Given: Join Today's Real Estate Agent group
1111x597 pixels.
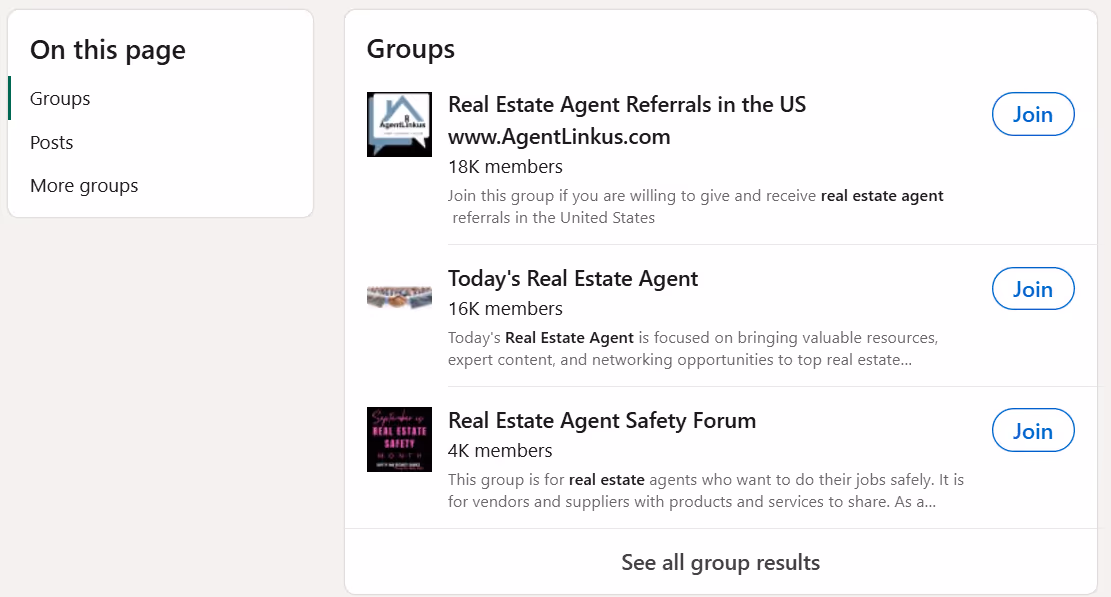Looking at the screenshot, I should click(x=1033, y=288).
